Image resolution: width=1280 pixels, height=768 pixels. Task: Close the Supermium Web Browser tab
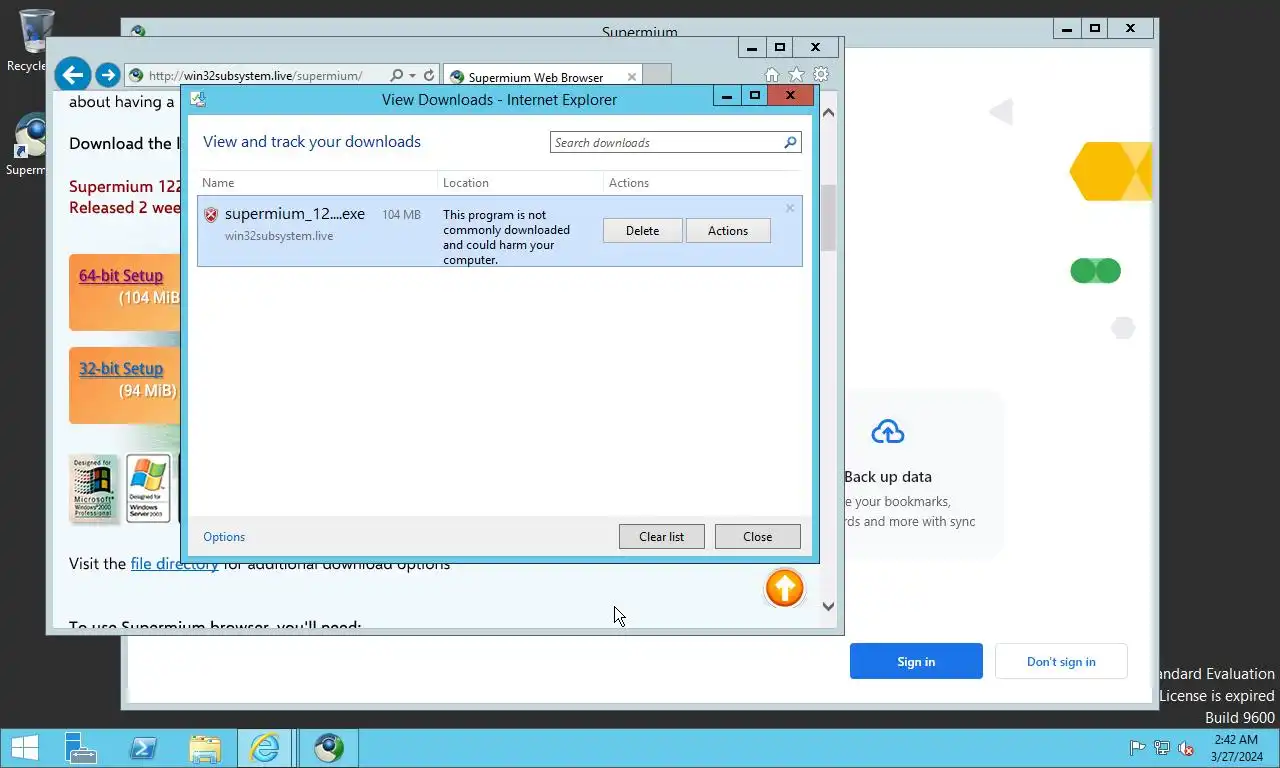(632, 77)
